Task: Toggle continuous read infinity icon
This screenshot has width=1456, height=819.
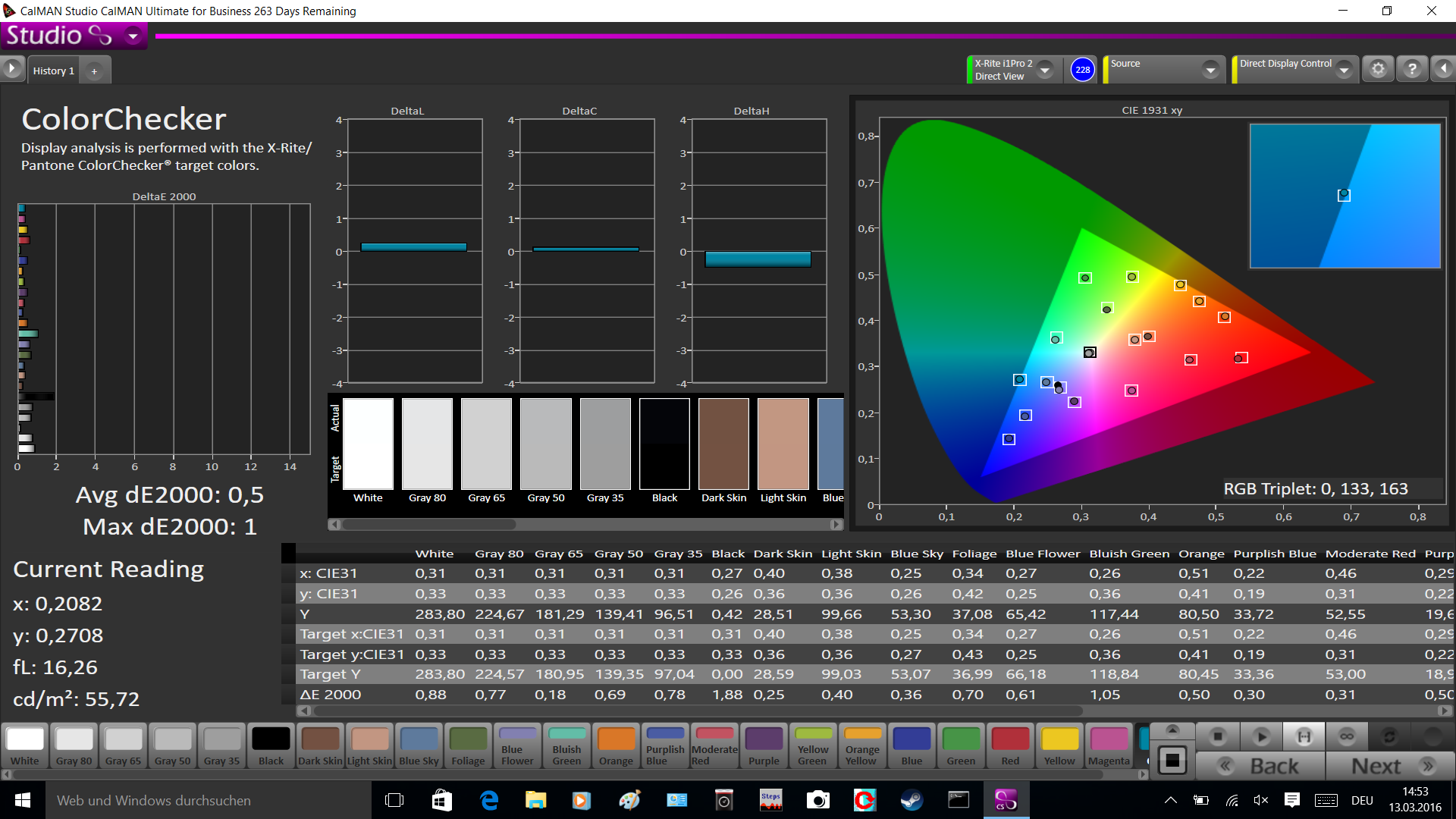Action: coord(1346,736)
